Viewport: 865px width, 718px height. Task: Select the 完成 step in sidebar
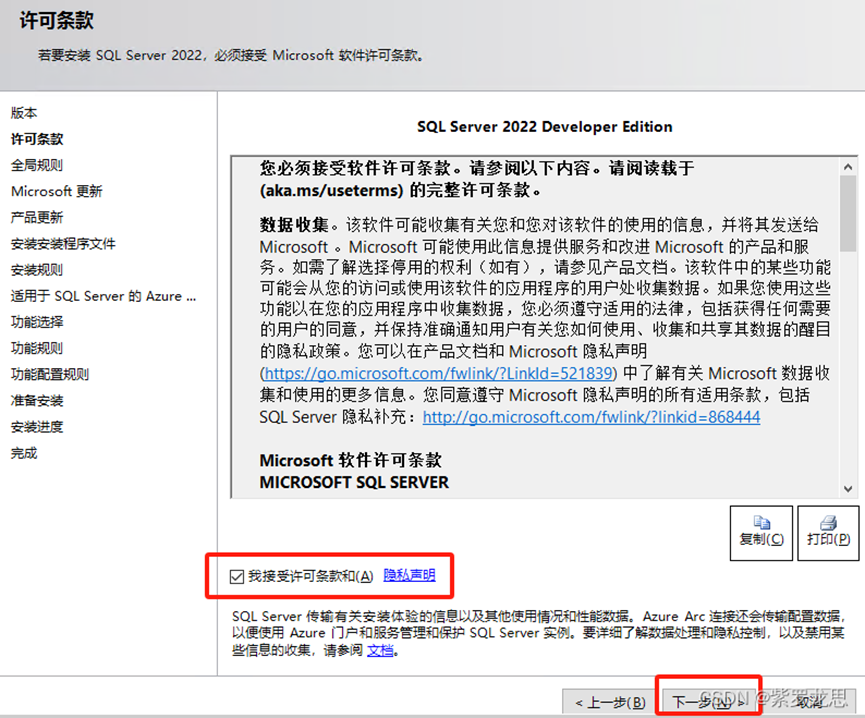pyautogui.click(x=24, y=453)
